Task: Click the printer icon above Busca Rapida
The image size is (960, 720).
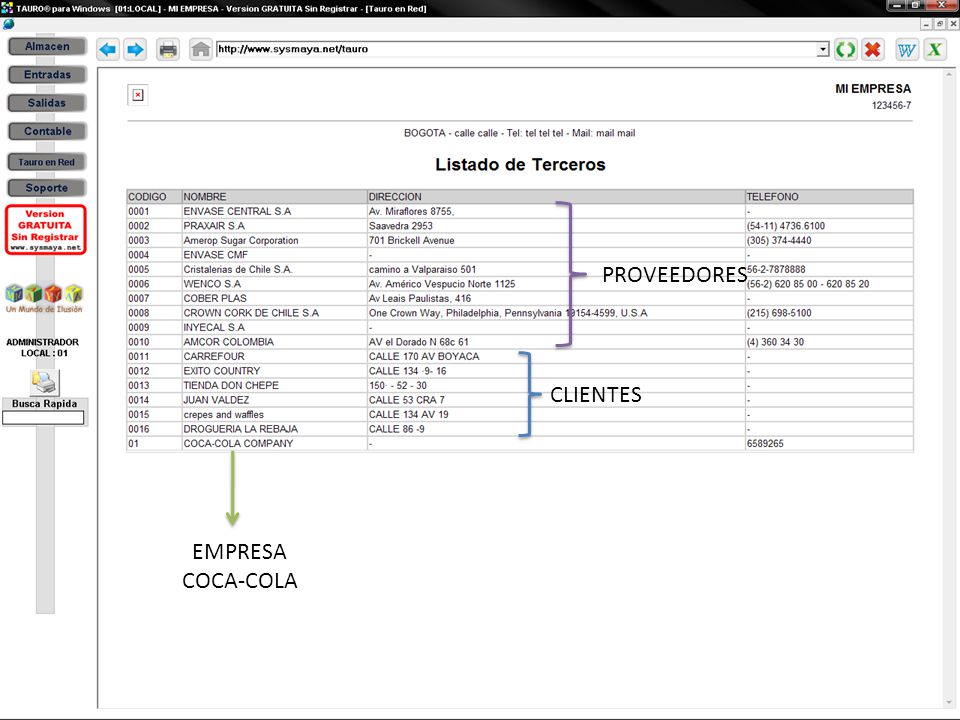Action: tap(45, 383)
